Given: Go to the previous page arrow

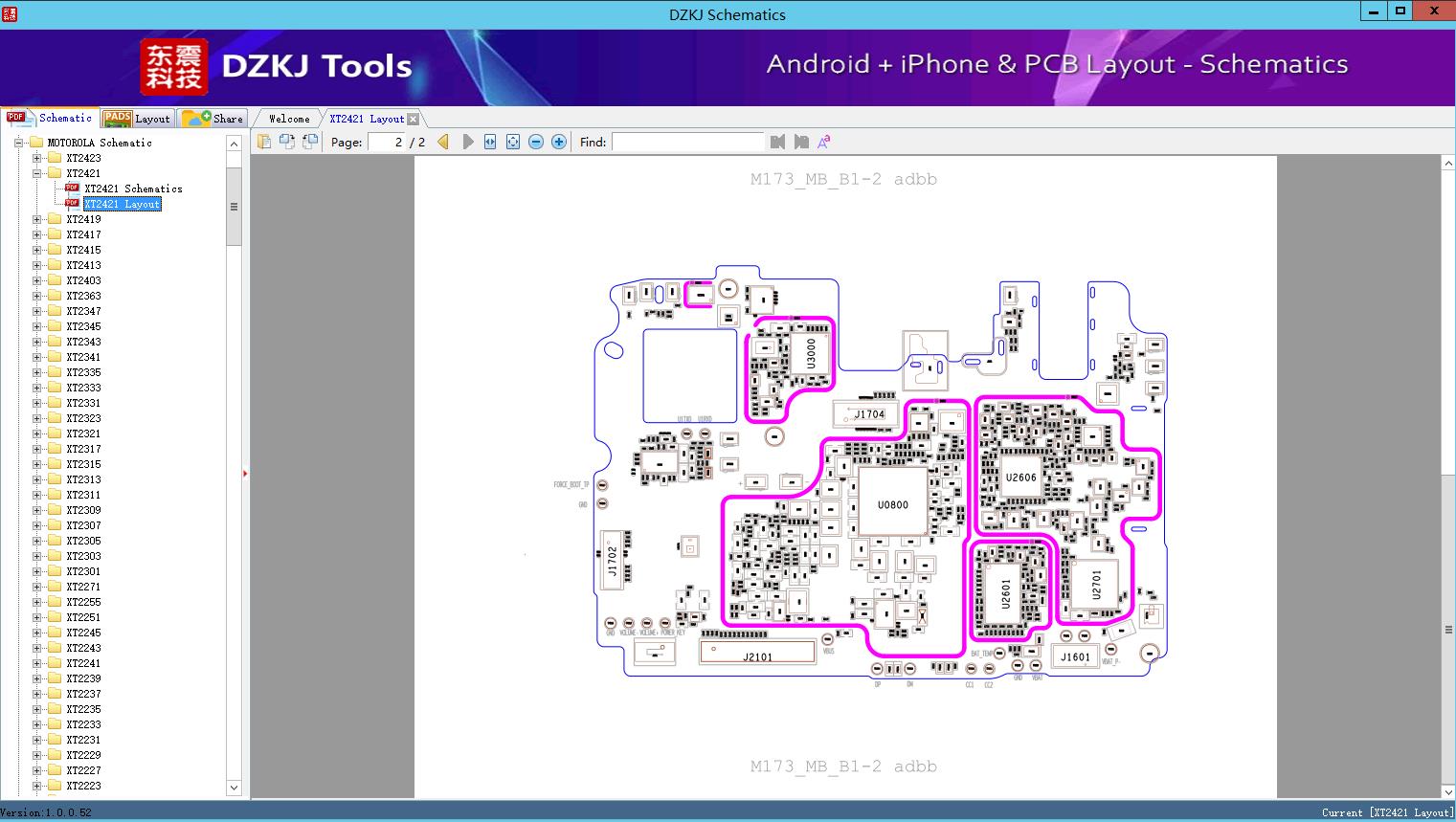Looking at the screenshot, I should [x=443, y=142].
